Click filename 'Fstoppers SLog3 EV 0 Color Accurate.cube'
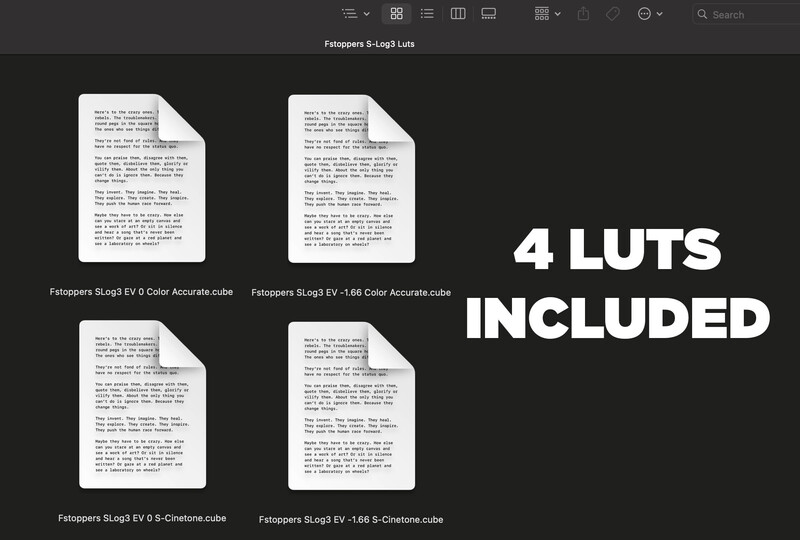 pos(141,292)
